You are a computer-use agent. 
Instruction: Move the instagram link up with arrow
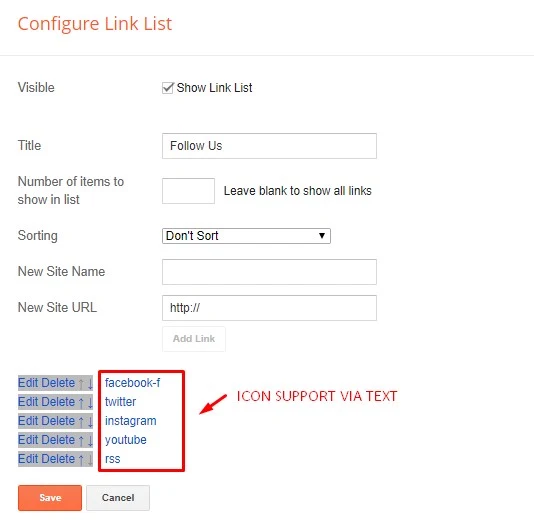pyautogui.click(x=81, y=422)
